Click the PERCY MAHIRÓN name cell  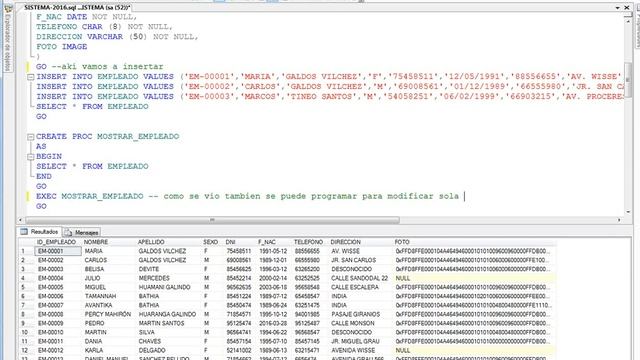pos(108,314)
